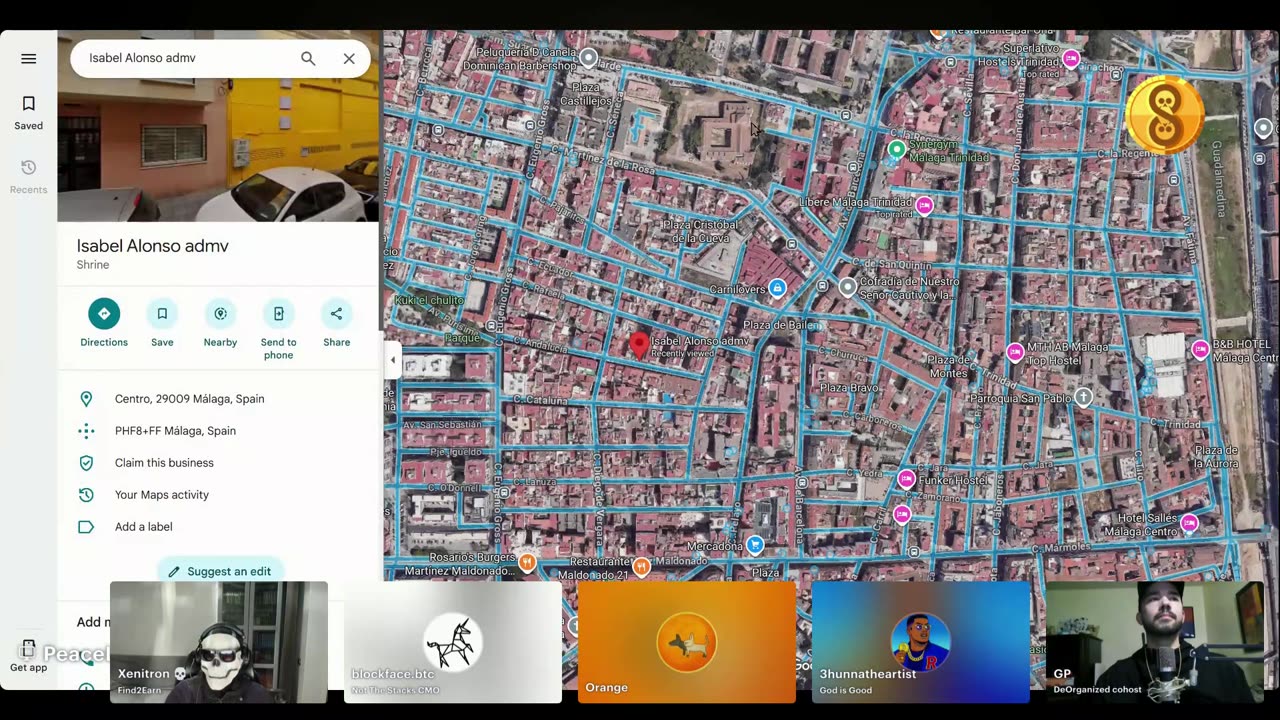The height and width of the screenshot is (720, 1280).
Task: Click the Mercadona shopping marker
Action: pyautogui.click(x=755, y=546)
